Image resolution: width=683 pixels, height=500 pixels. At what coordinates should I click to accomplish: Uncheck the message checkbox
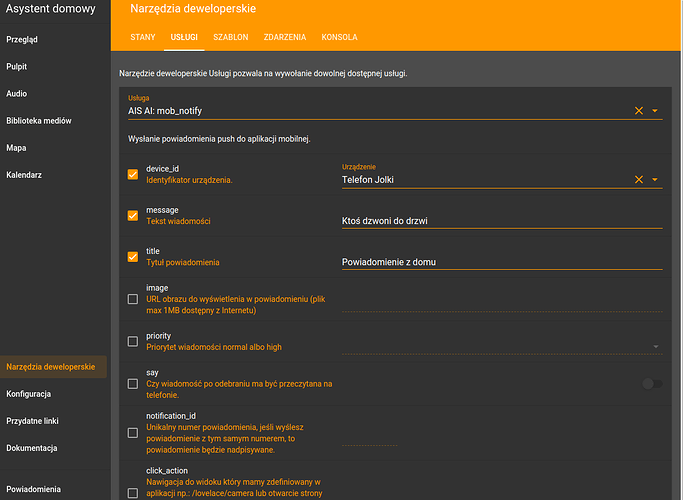coord(133,216)
